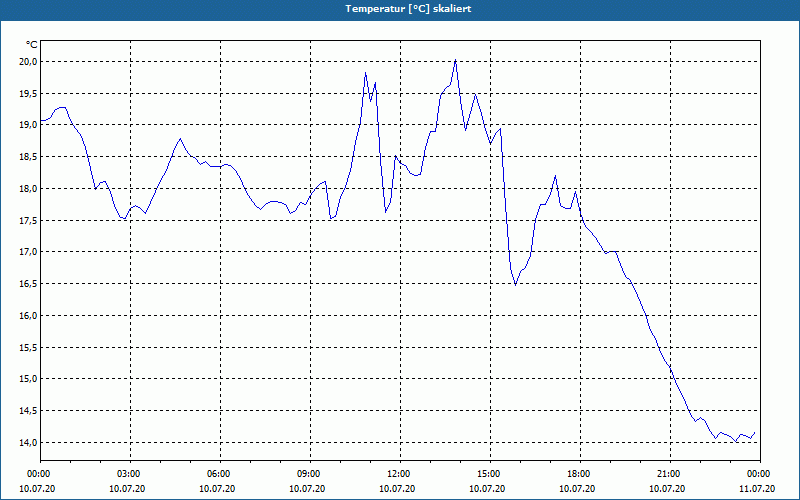
Task: Select the '11.07.20' date label
Action: tap(757, 489)
